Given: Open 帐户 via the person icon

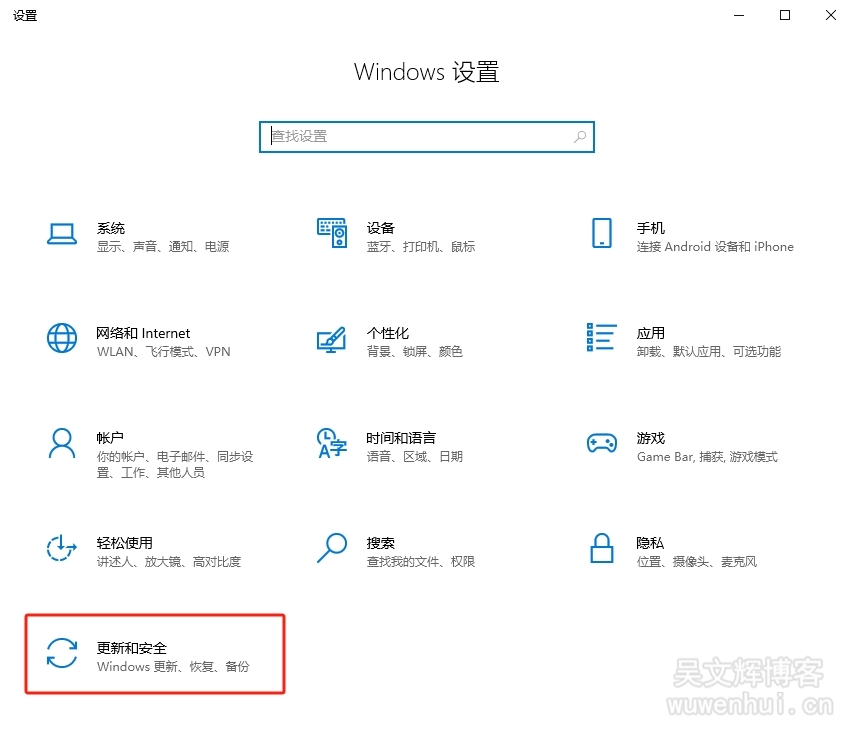Looking at the screenshot, I should pos(62,443).
